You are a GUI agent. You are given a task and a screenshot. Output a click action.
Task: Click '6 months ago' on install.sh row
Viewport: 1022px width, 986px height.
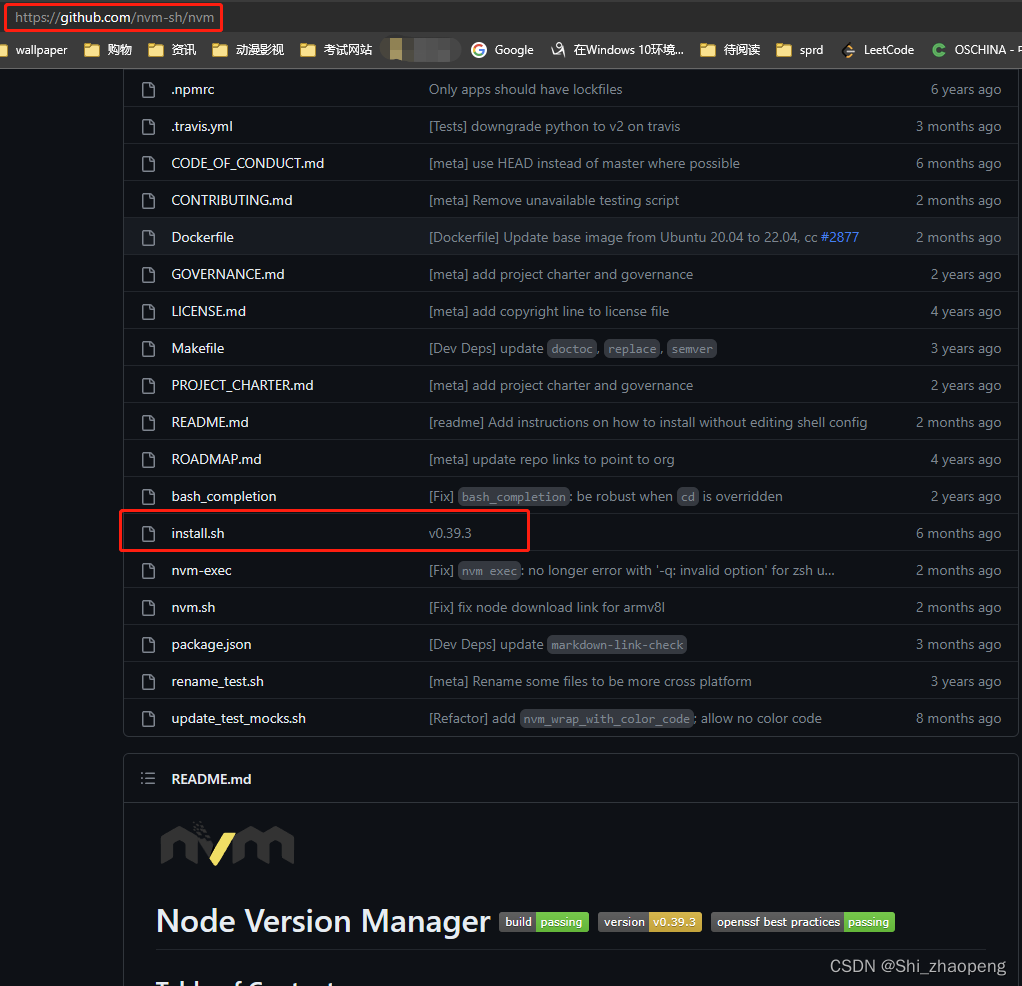(x=958, y=534)
